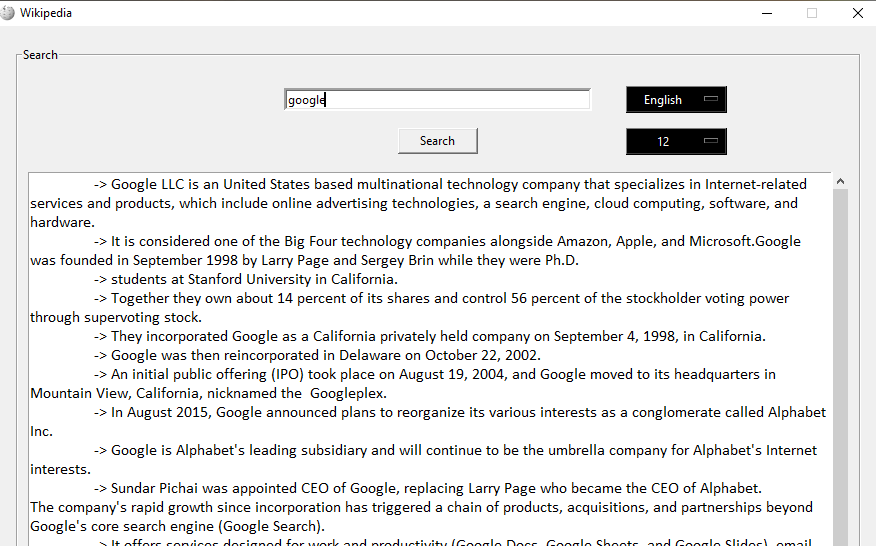Click text 'was founded in September 1998 by Larry Page'
876x546 pixels.
point(193,260)
